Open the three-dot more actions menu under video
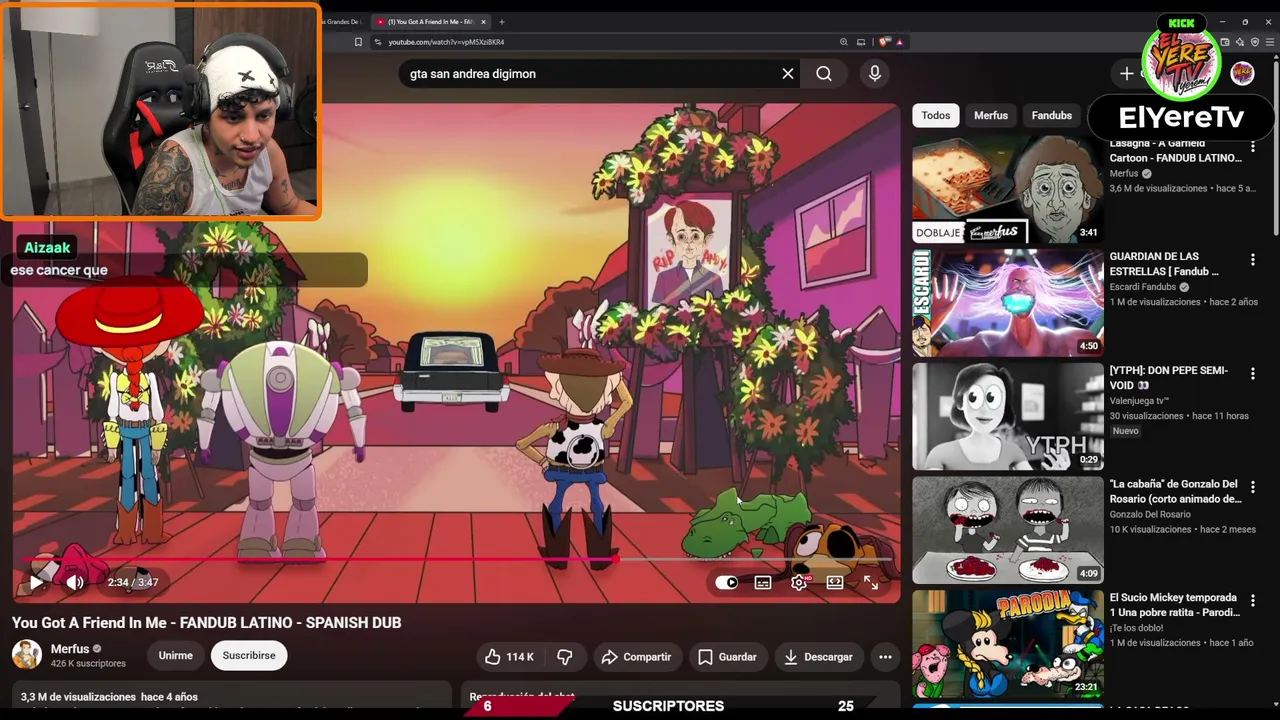Screen dimensions: 1280x720 coord(885,657)
